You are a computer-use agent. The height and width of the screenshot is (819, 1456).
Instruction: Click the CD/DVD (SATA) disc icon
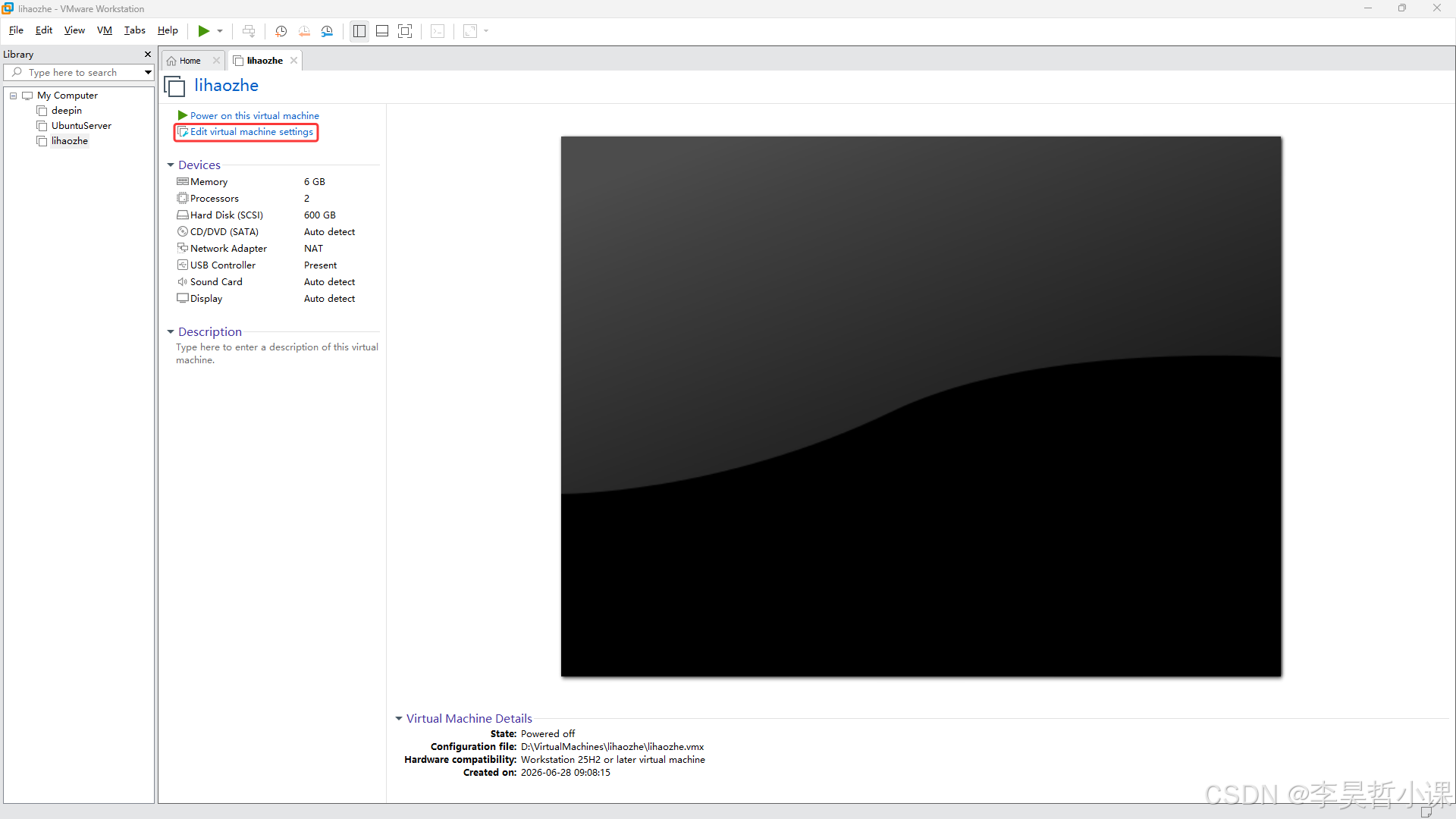(183, 232)
